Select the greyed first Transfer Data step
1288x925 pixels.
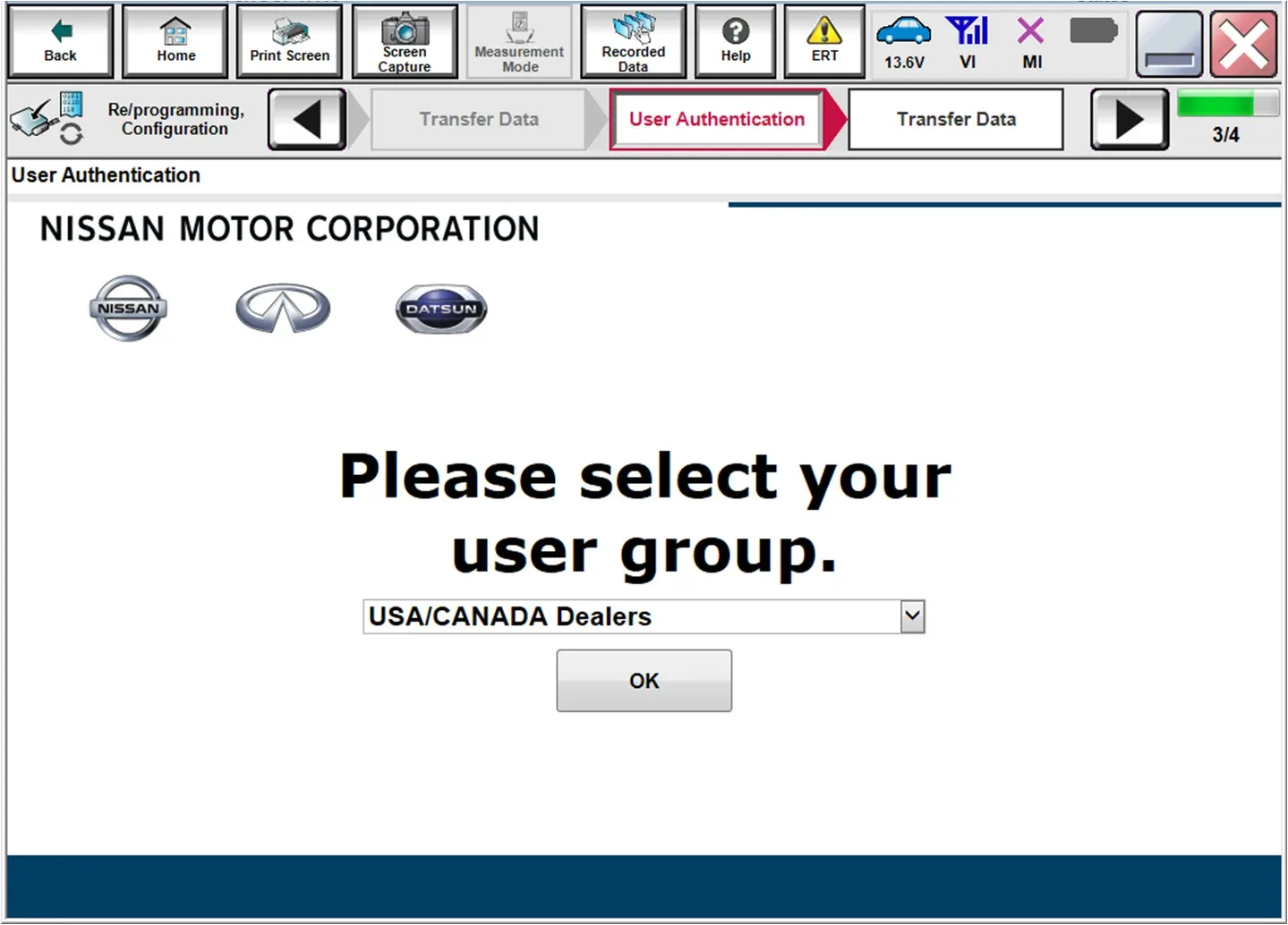coord(479,119)
